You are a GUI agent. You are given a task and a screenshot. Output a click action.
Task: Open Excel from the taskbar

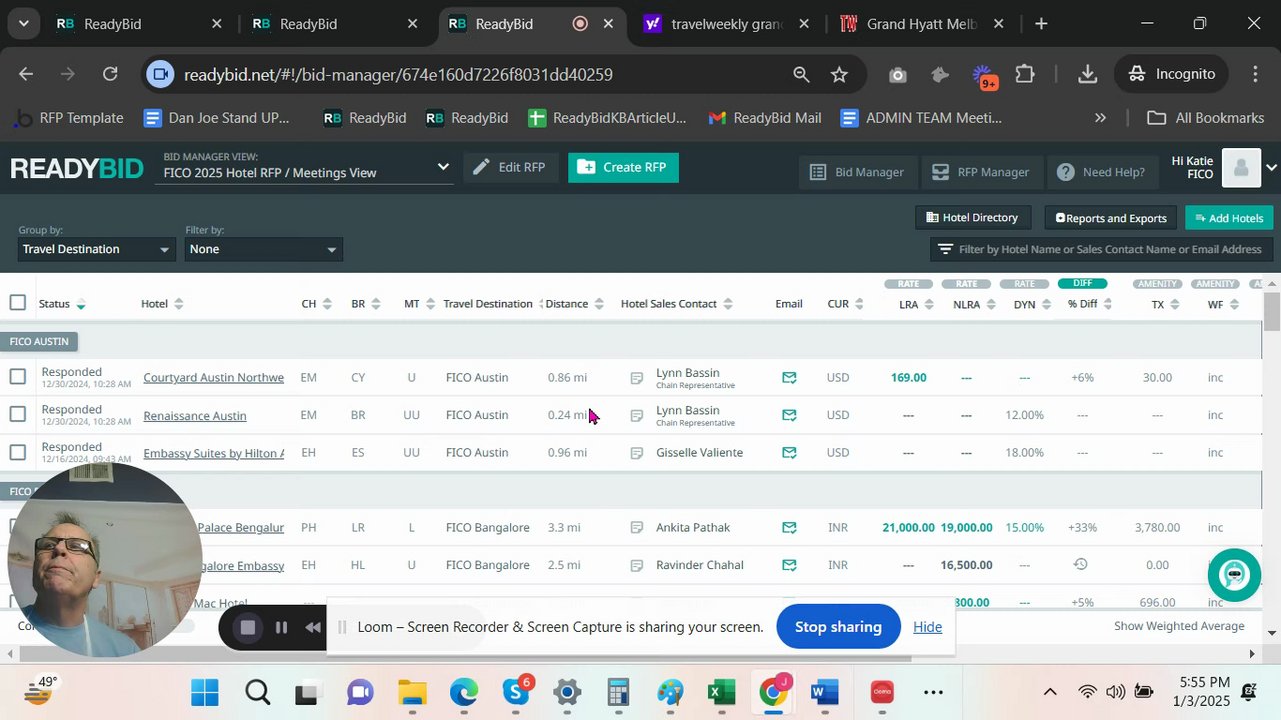pos(721,692)
